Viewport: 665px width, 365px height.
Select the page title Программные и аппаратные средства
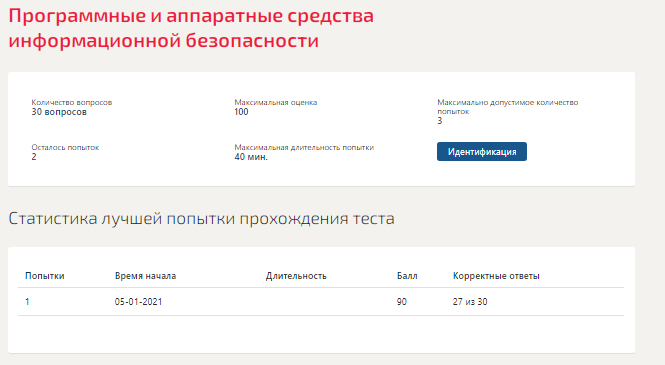[x=191, y=16]
